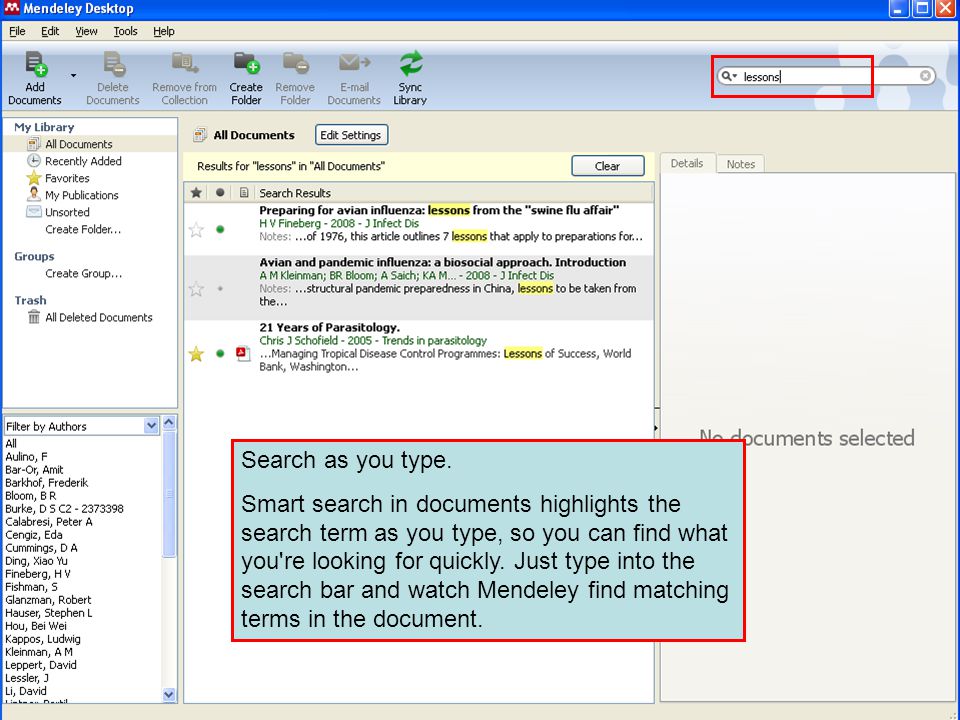This screenshot has width=960, height=720.
Task: Select "Avian and pandemic influenza" result title
Action: pyautogui.click(x=442, y=262)
